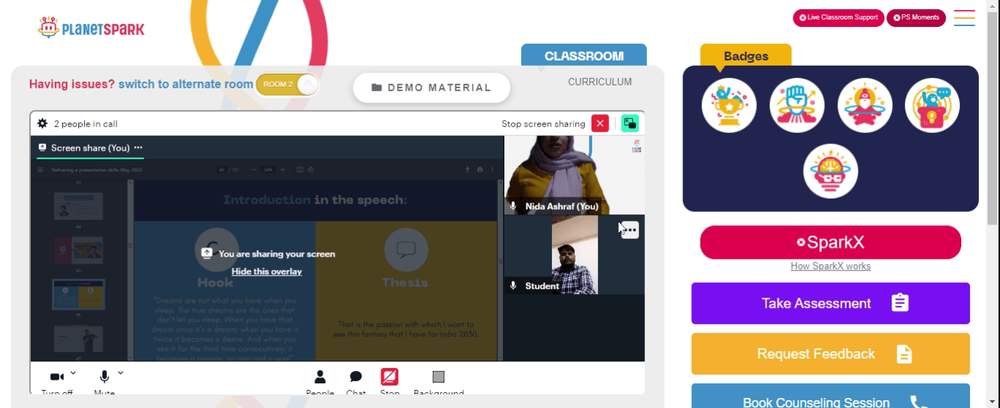Click the shared PDF download icon

(x=467, y=170)
